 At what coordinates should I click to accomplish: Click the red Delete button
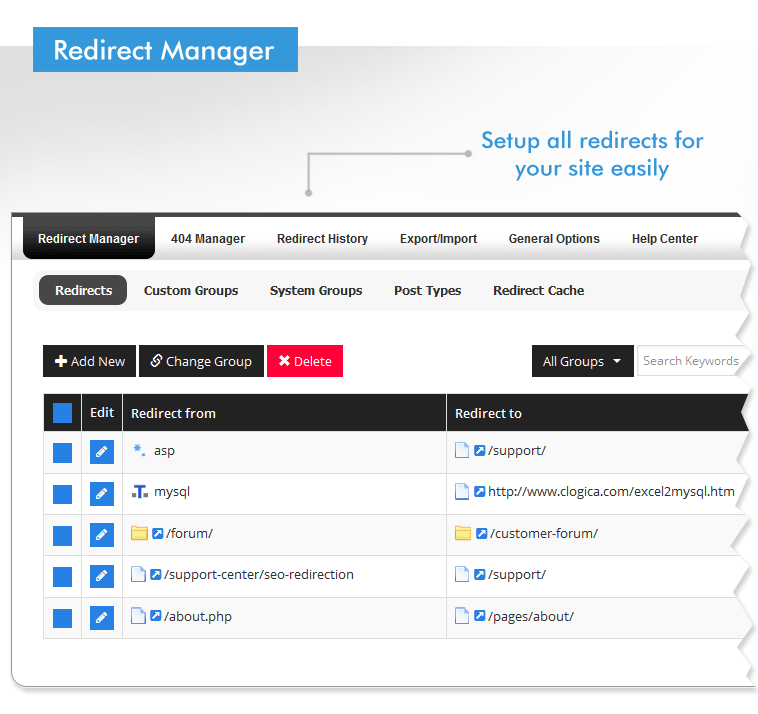coord(304,361)
